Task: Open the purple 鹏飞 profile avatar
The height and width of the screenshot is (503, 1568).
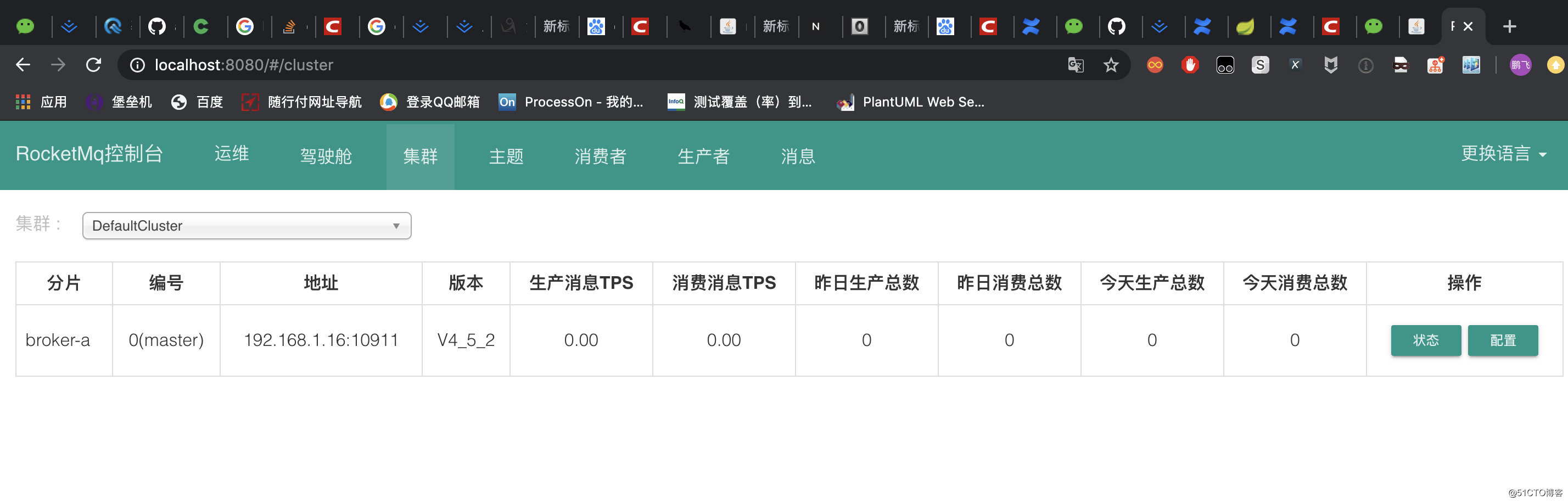Action: (x=1520, y=65)
